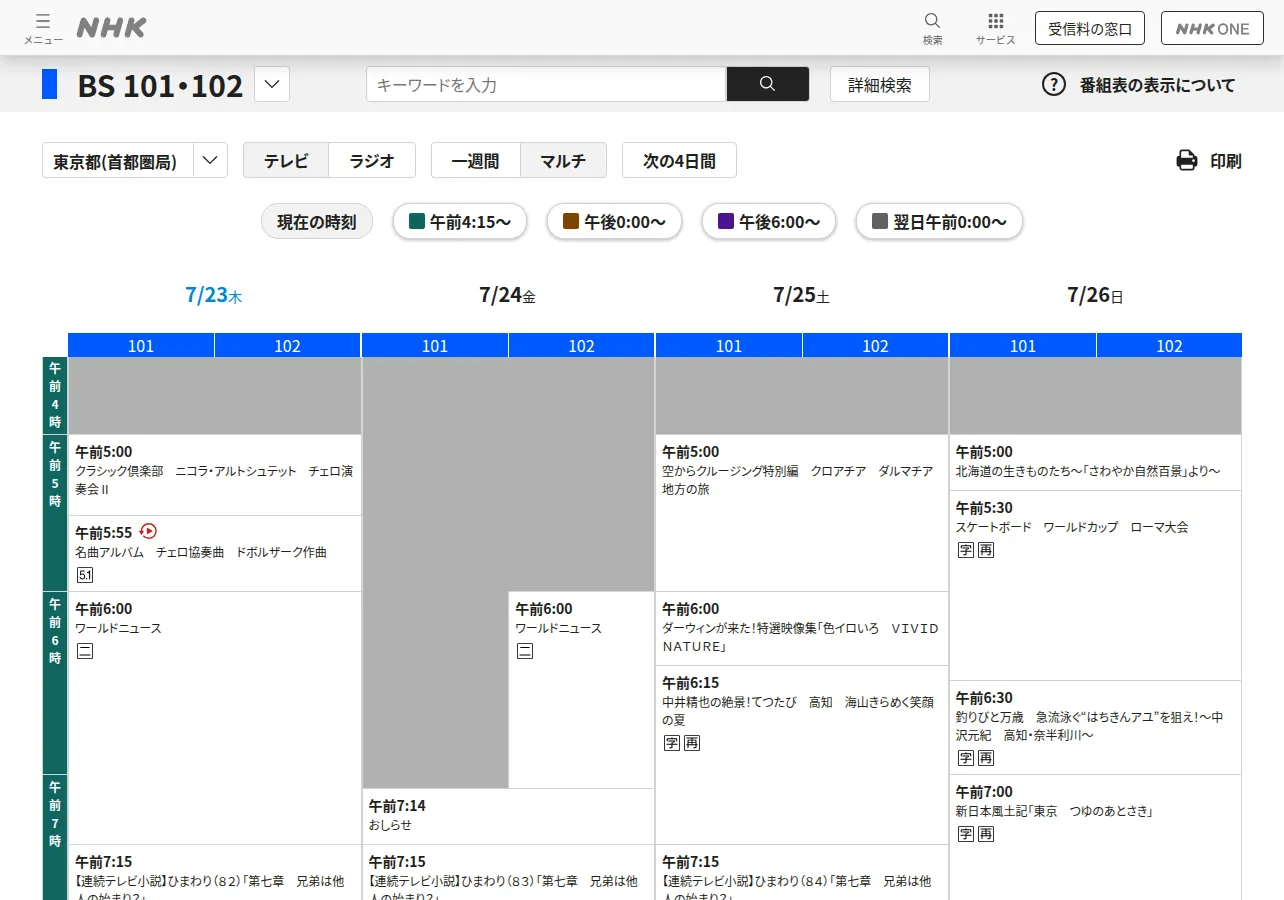Open ひまわり(83) program on 7/24
This screenshot has width=1284, height=900.
click(508, 872)
